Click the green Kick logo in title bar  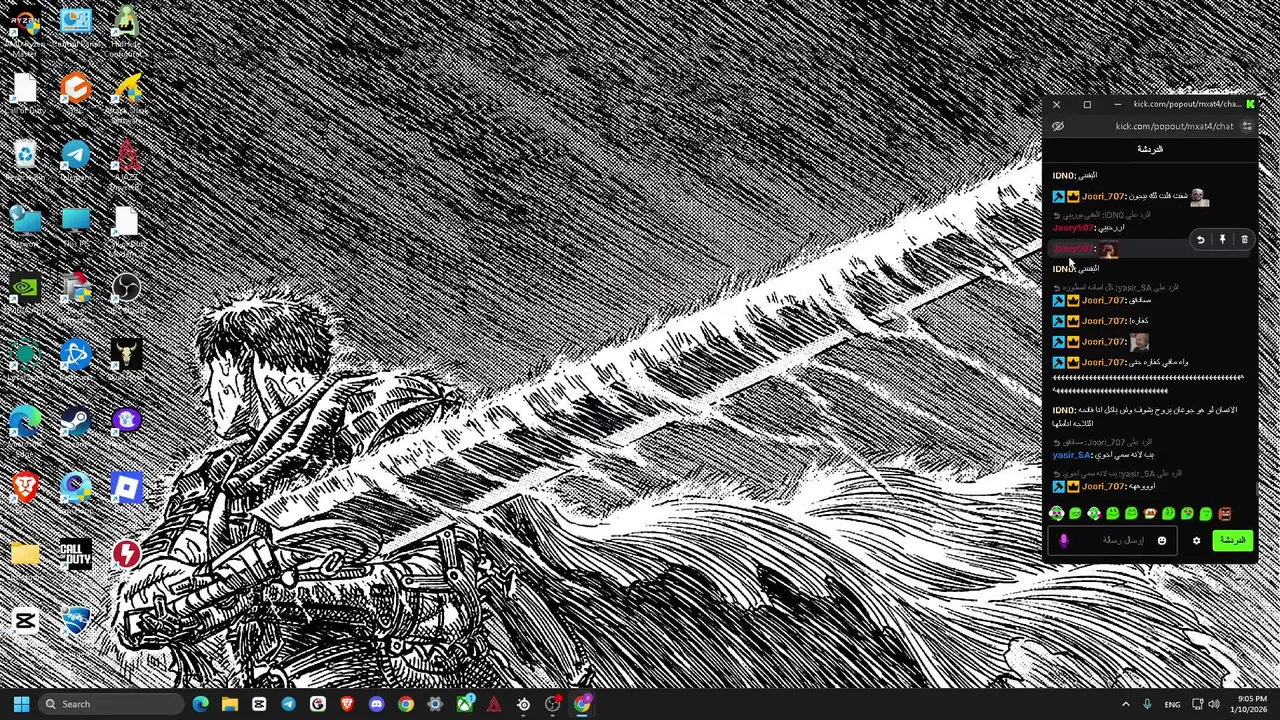point(1250,104)
